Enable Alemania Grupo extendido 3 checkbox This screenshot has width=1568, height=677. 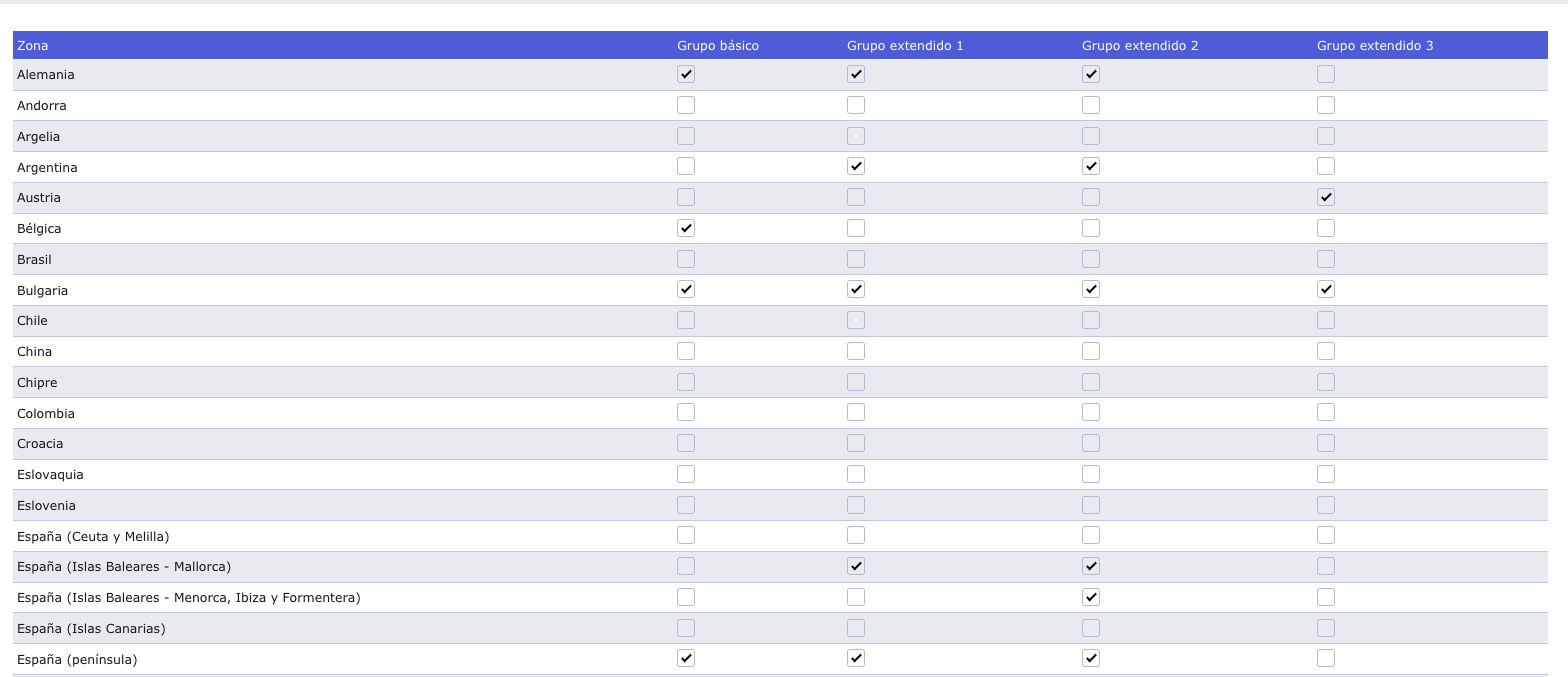click(1326, 74)
